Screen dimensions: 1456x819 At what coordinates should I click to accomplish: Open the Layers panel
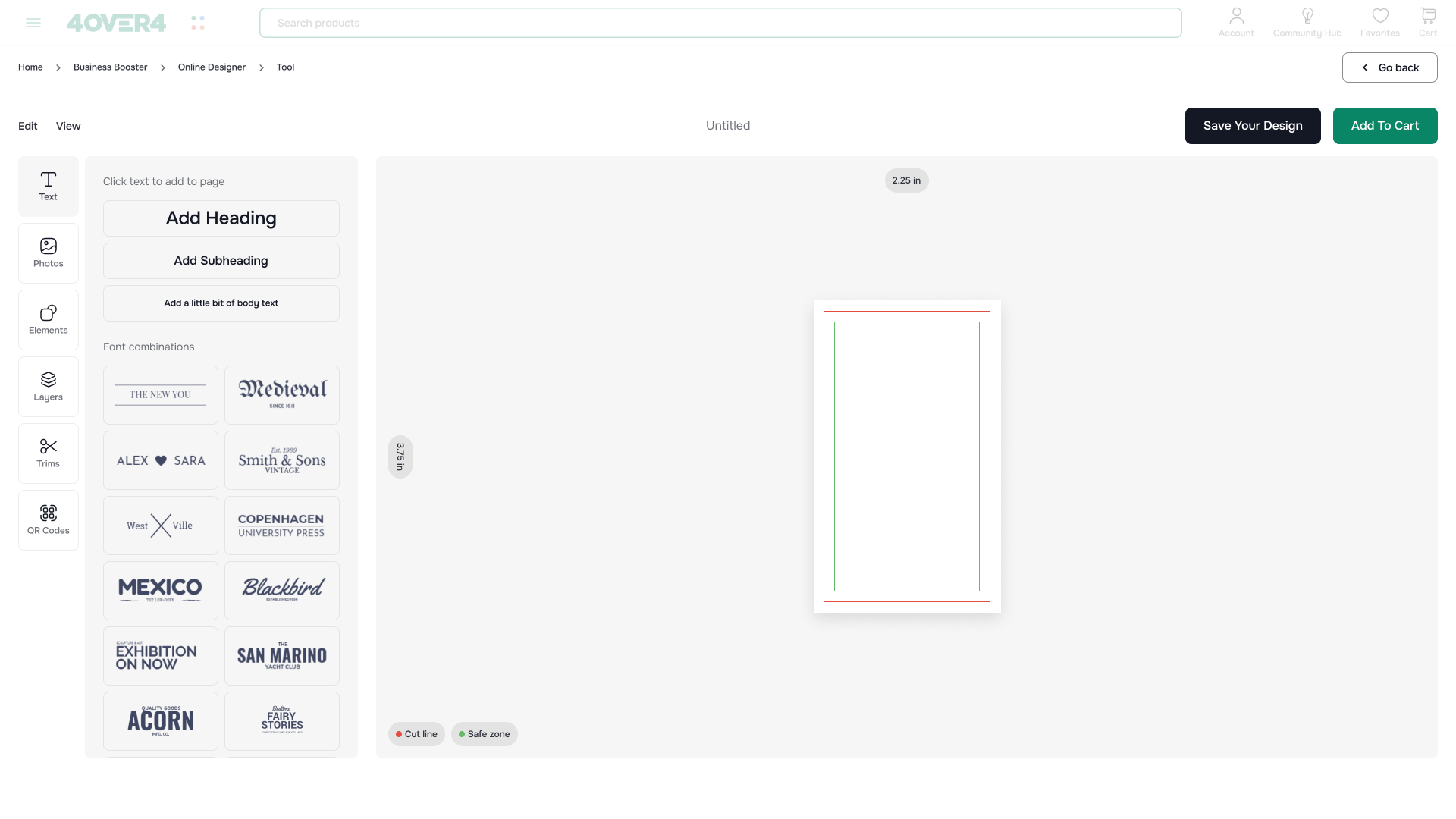(48, 387)
